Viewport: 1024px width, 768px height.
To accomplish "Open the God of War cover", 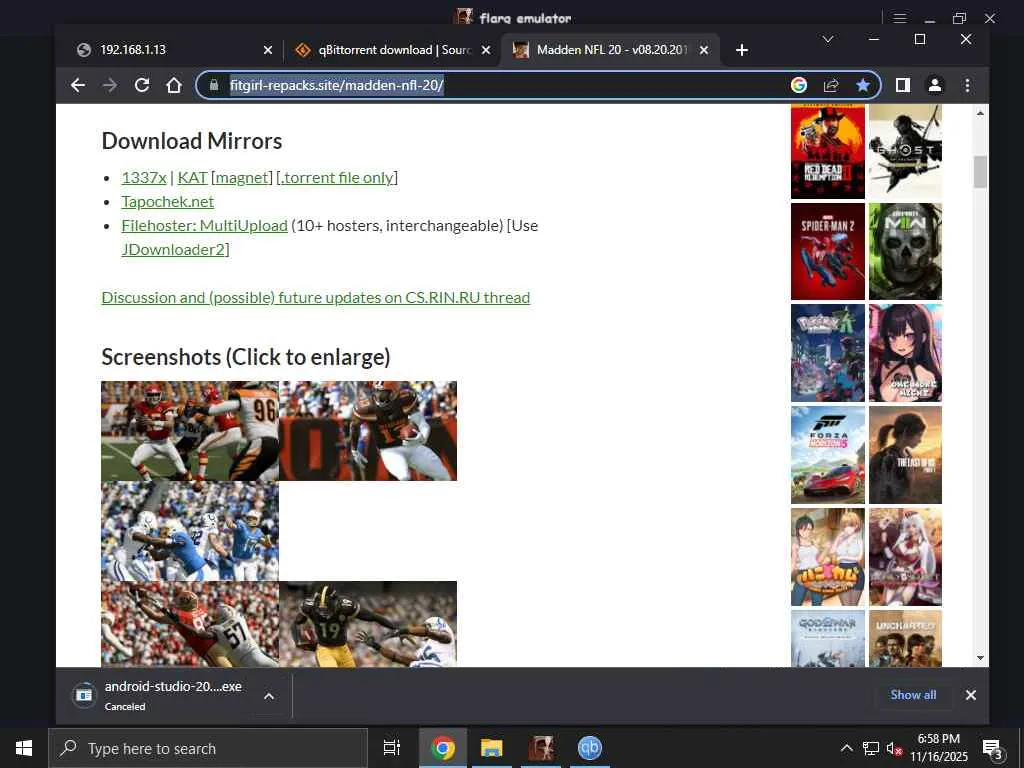I will coord(827,639).
